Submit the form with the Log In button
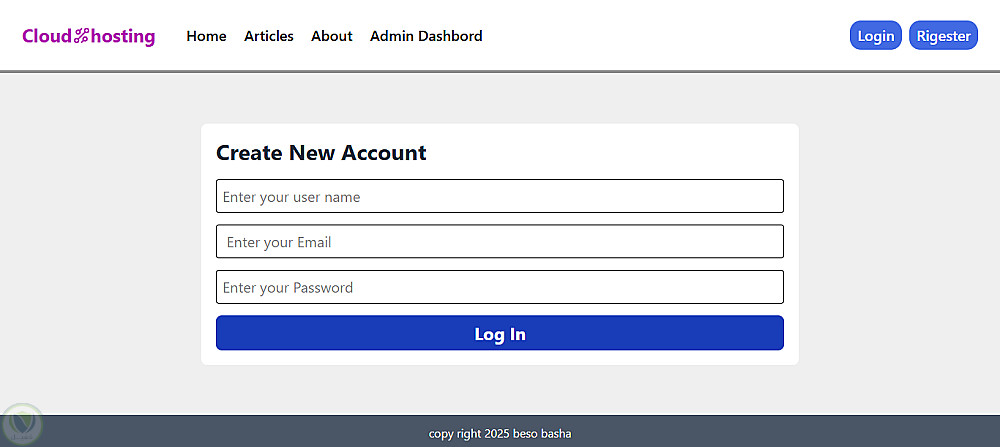 499,334
